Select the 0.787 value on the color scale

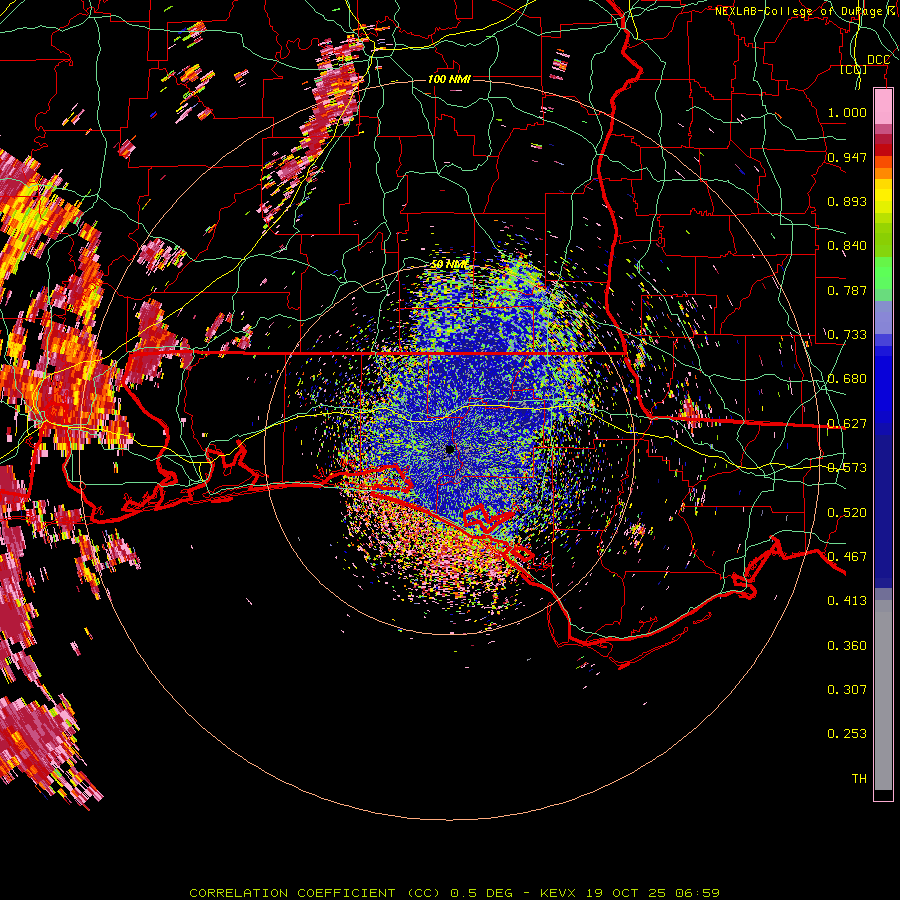click(847, 290)
